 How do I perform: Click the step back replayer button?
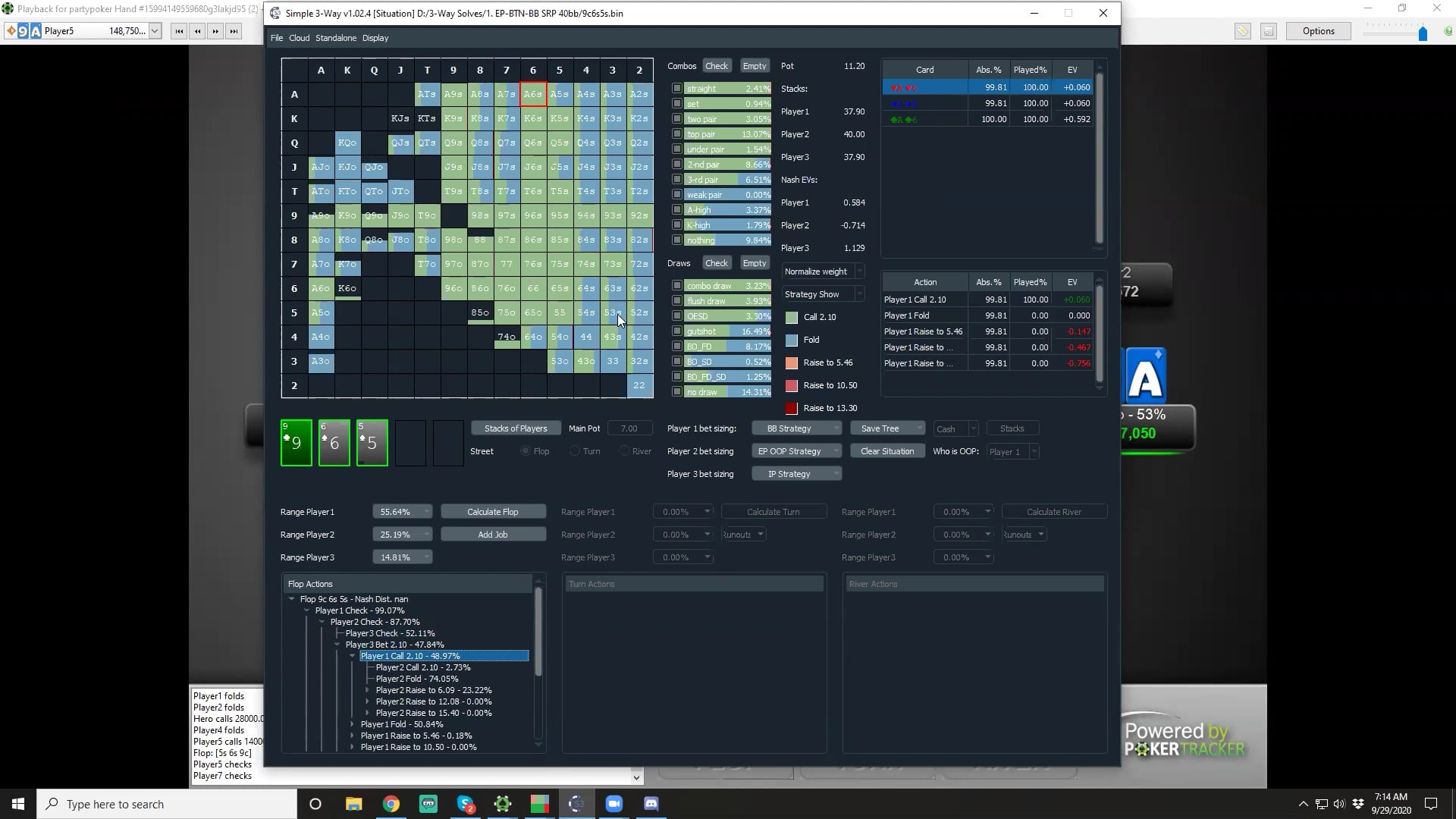(x=198, y=31)
